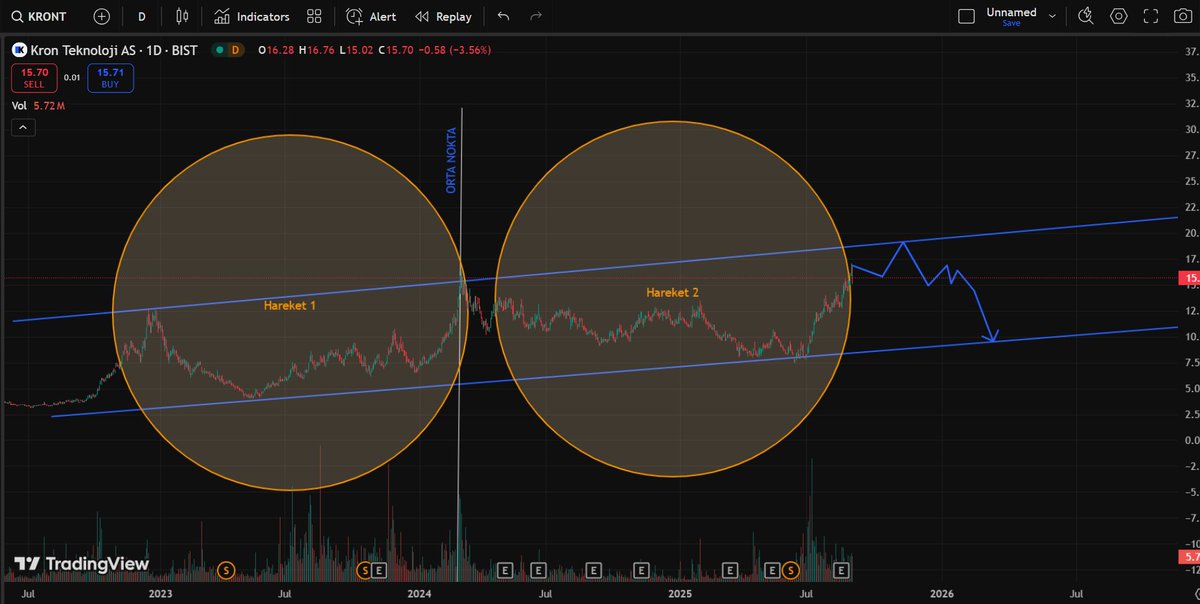The image size is (1200, 604).
Task: Open the D time interval selector
Action: (141, 16)
